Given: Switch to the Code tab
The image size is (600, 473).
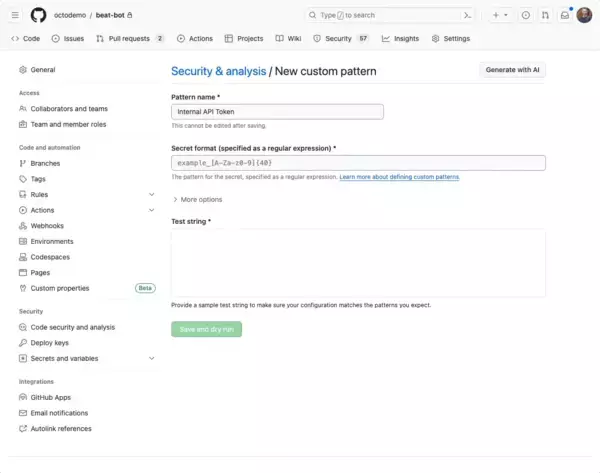Looking at the screenshot, I should pyautogui.click(x=26, y=38).
